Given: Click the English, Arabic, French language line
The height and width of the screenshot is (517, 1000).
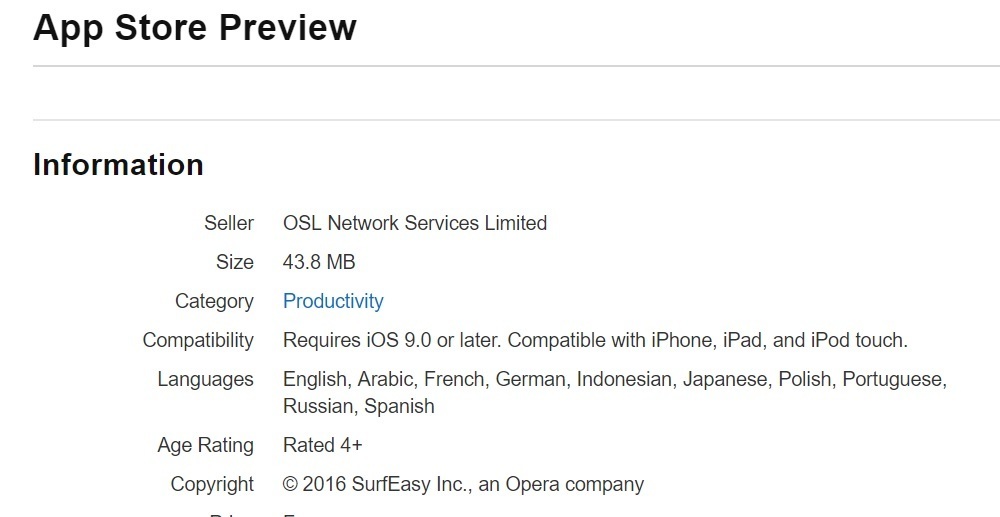Looking at the screenshot, I should click(x=615, y=379).
